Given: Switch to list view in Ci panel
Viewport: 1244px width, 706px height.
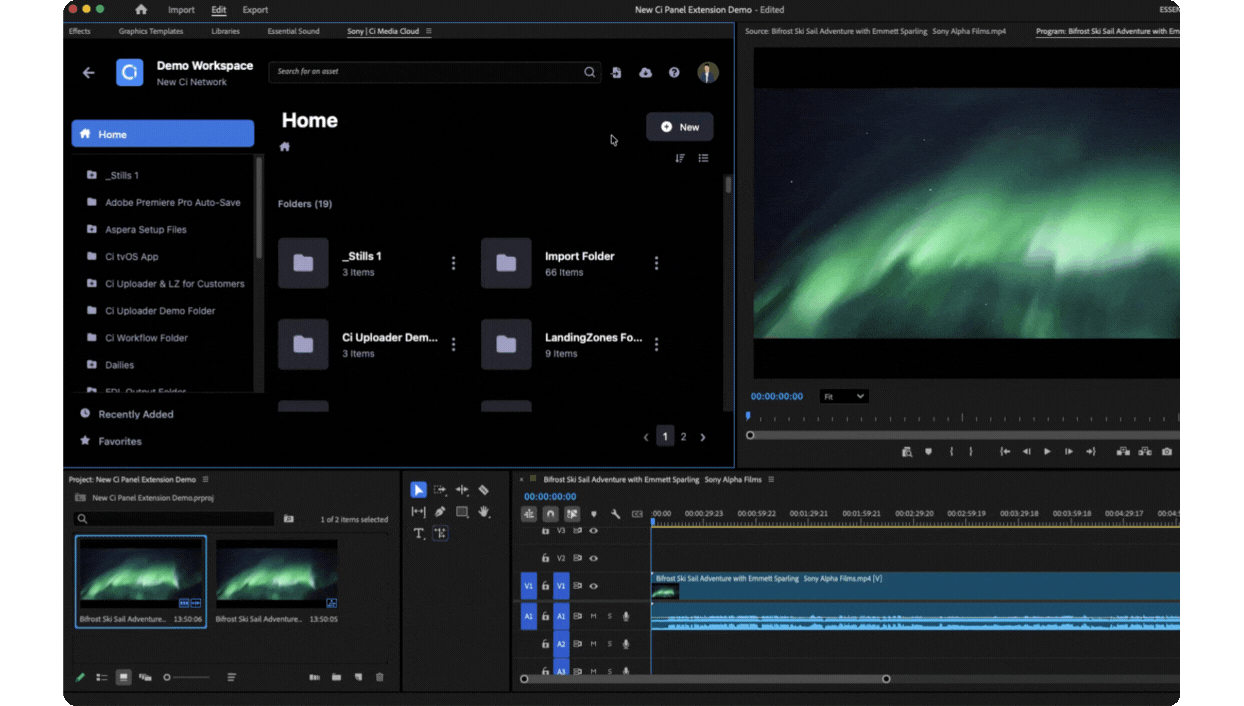Looking at the screenshot, I should point(704,158).
